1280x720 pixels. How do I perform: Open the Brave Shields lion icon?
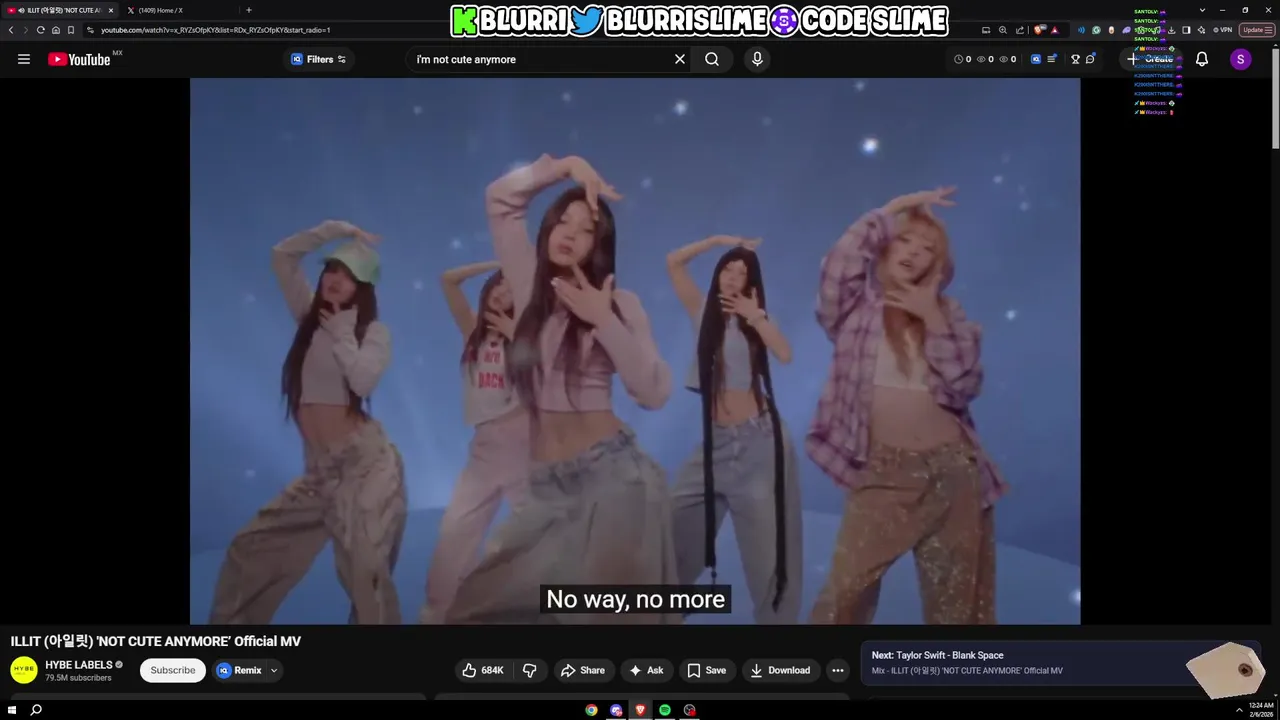click(1038, 30)
